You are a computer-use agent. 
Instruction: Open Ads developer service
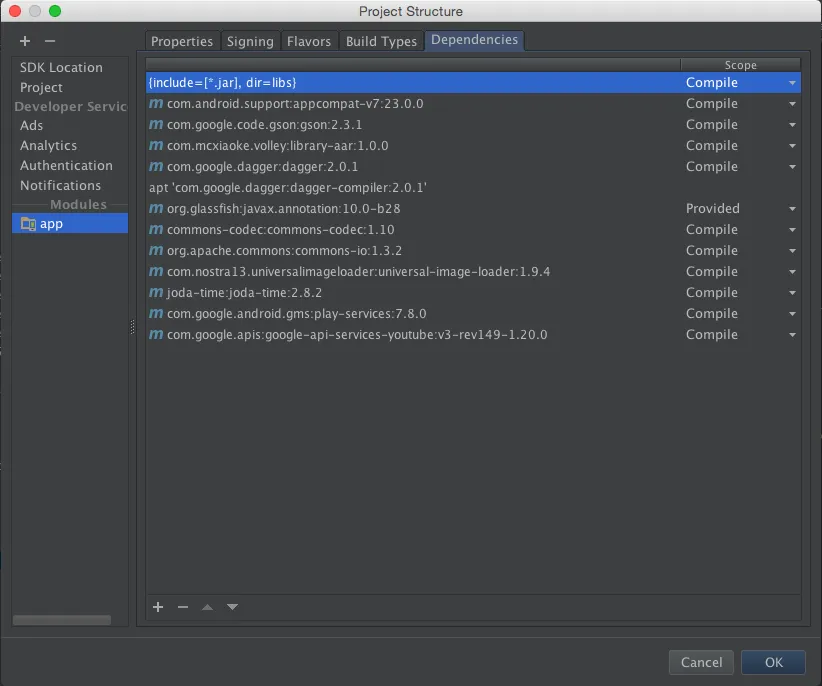pyautogui.click(x=31, y=125)
